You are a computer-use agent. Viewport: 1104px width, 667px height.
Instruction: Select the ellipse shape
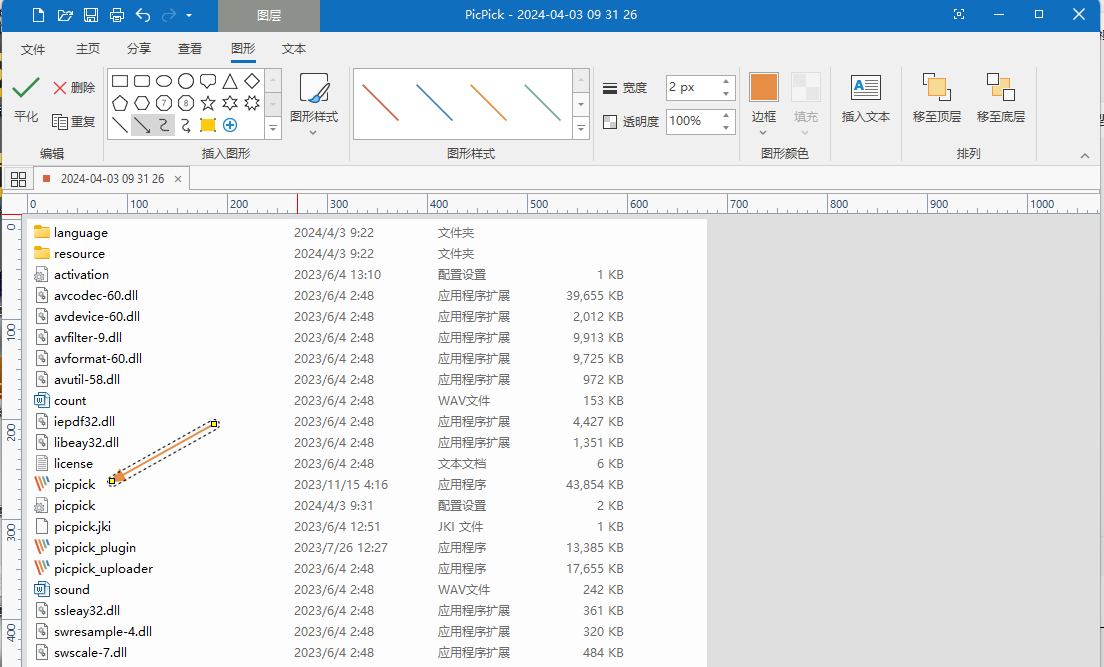(164, 81)
